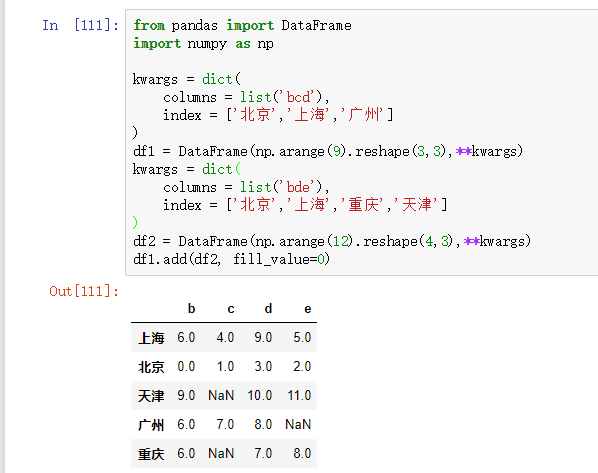Viewport: 598px width, 473px height.
Task: Click the 北京 row label
Action: coord(151,367)
